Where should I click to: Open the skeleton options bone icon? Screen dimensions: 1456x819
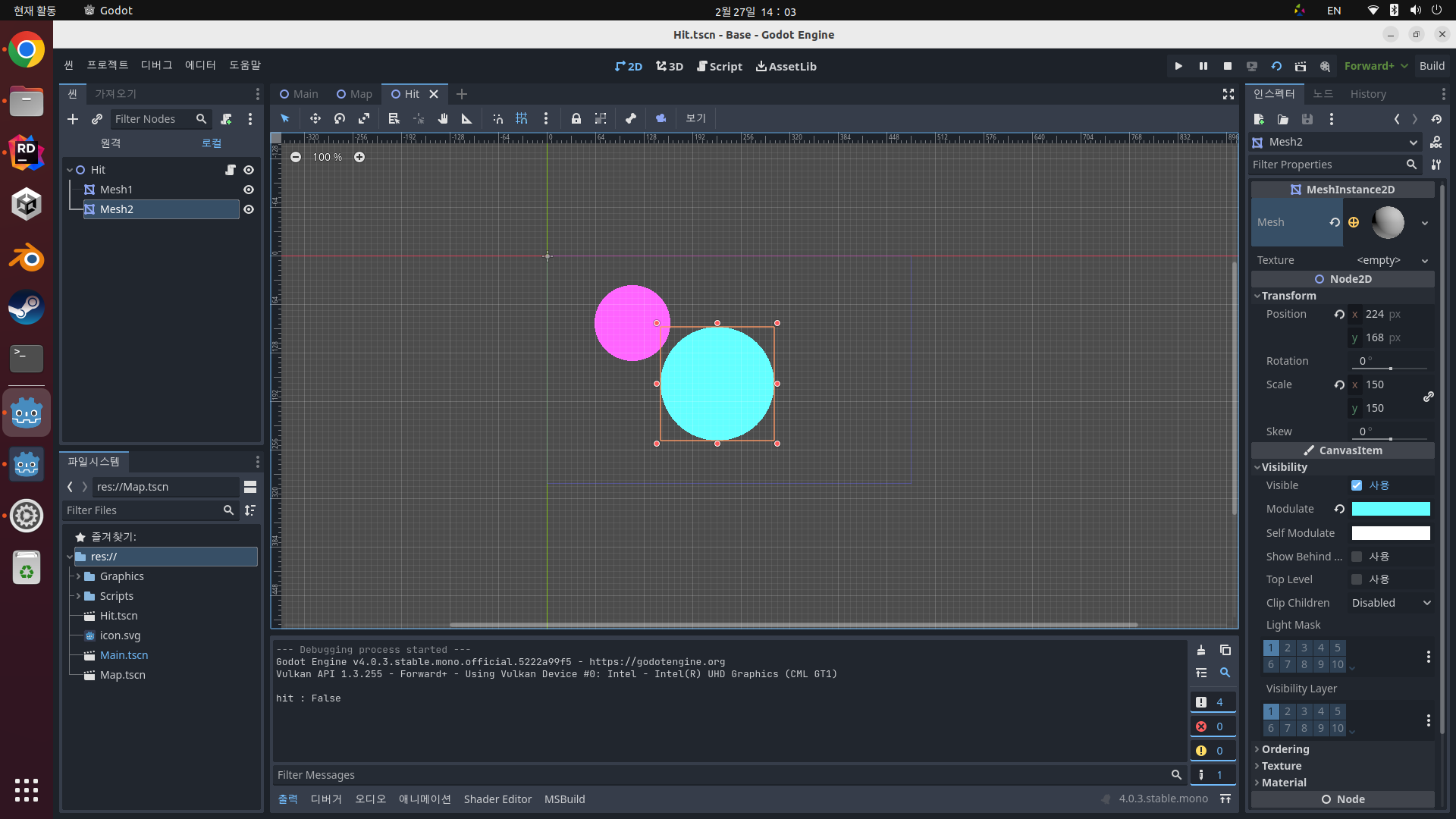click(x=631, y=118)
